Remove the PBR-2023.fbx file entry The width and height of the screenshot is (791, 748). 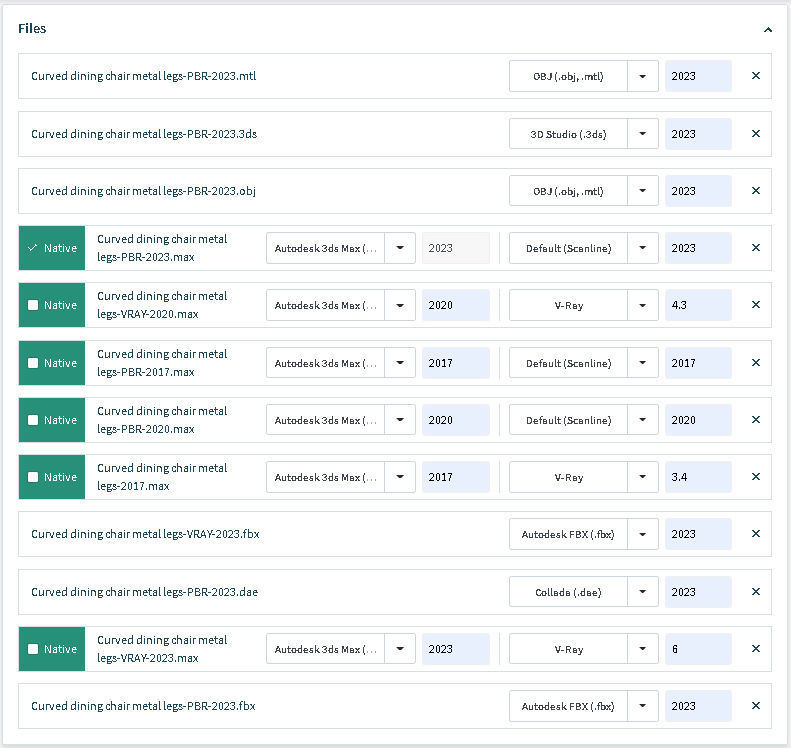point(755,706)
